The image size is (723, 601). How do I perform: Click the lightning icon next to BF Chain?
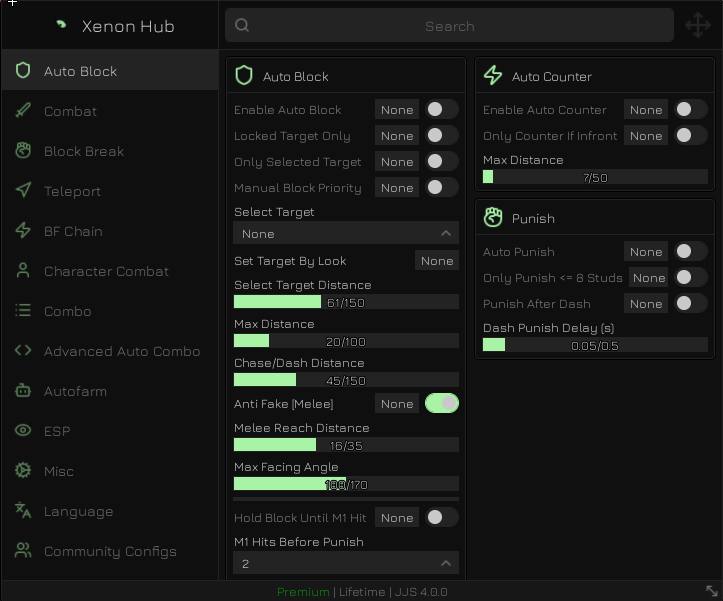(23, 231)
